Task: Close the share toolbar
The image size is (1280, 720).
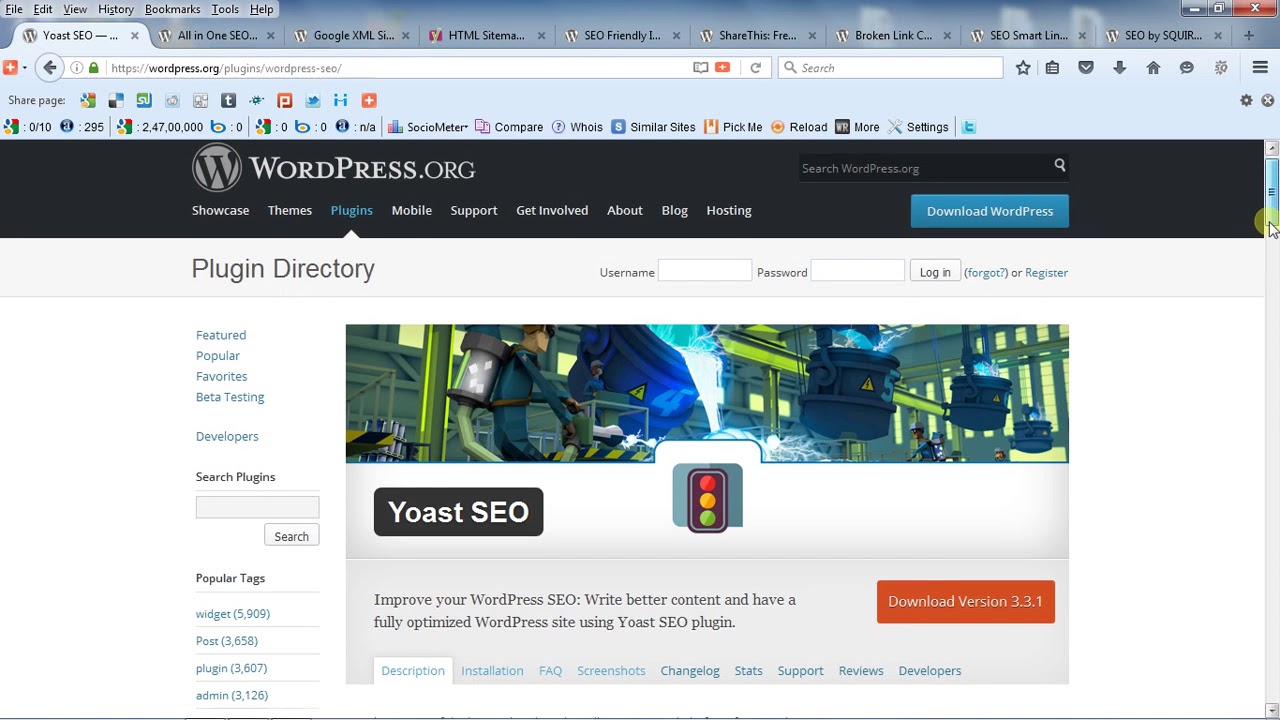Action: (x=1268, y=101)
